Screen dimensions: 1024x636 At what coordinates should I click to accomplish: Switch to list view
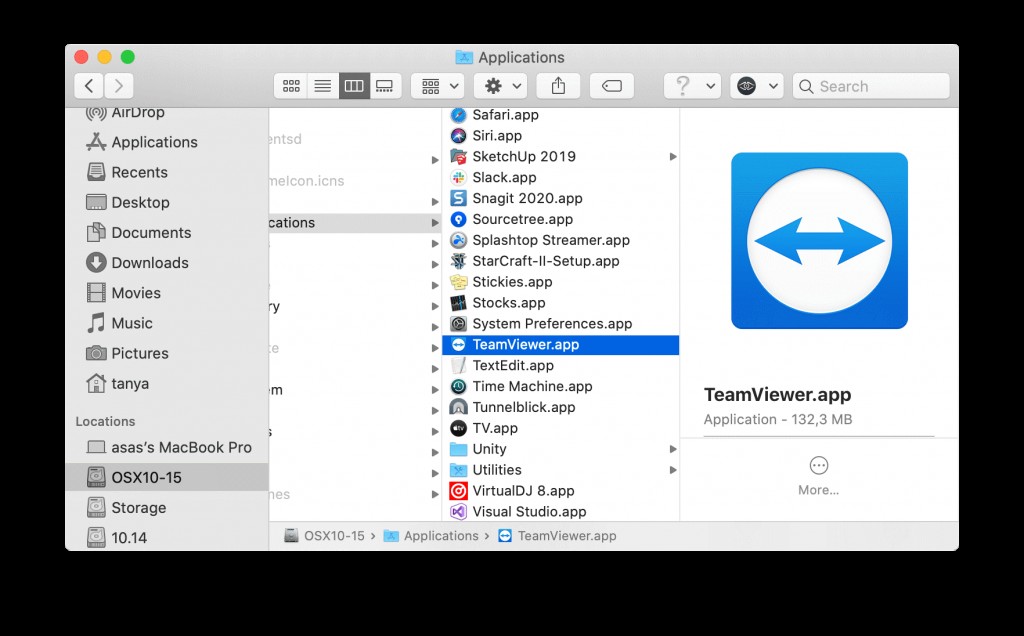pyautogui.click(x=323, y=86)
